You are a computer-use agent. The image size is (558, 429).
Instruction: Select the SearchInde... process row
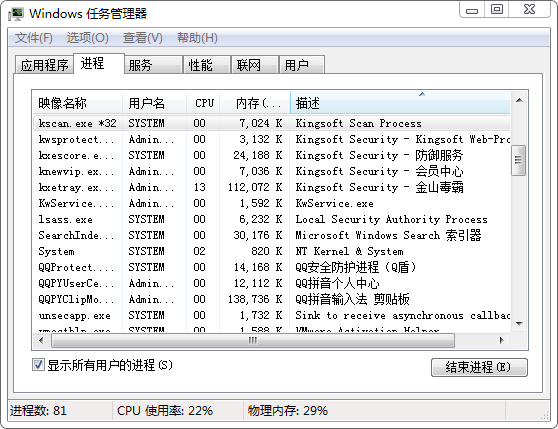click(272, 235)
